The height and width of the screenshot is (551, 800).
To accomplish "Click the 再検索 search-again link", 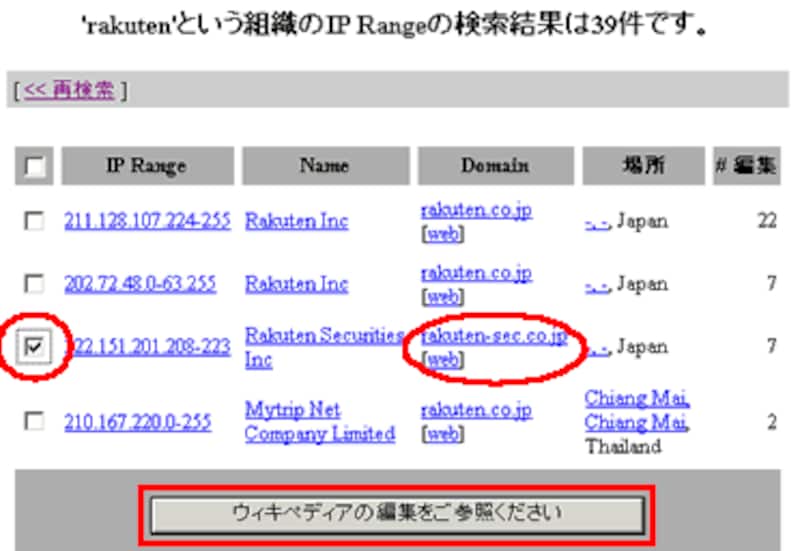I will click(x=69, y=90).
